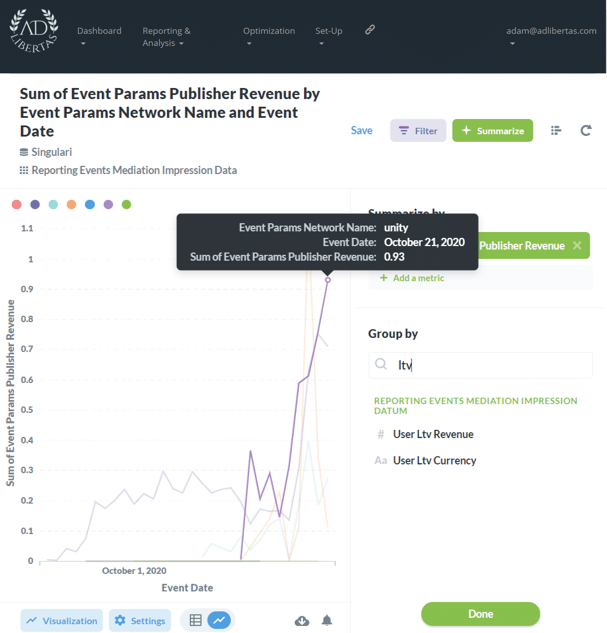This screenshot has height=633, width=607.
Task: Open the link icon in navbar
Action: [370, 30]
